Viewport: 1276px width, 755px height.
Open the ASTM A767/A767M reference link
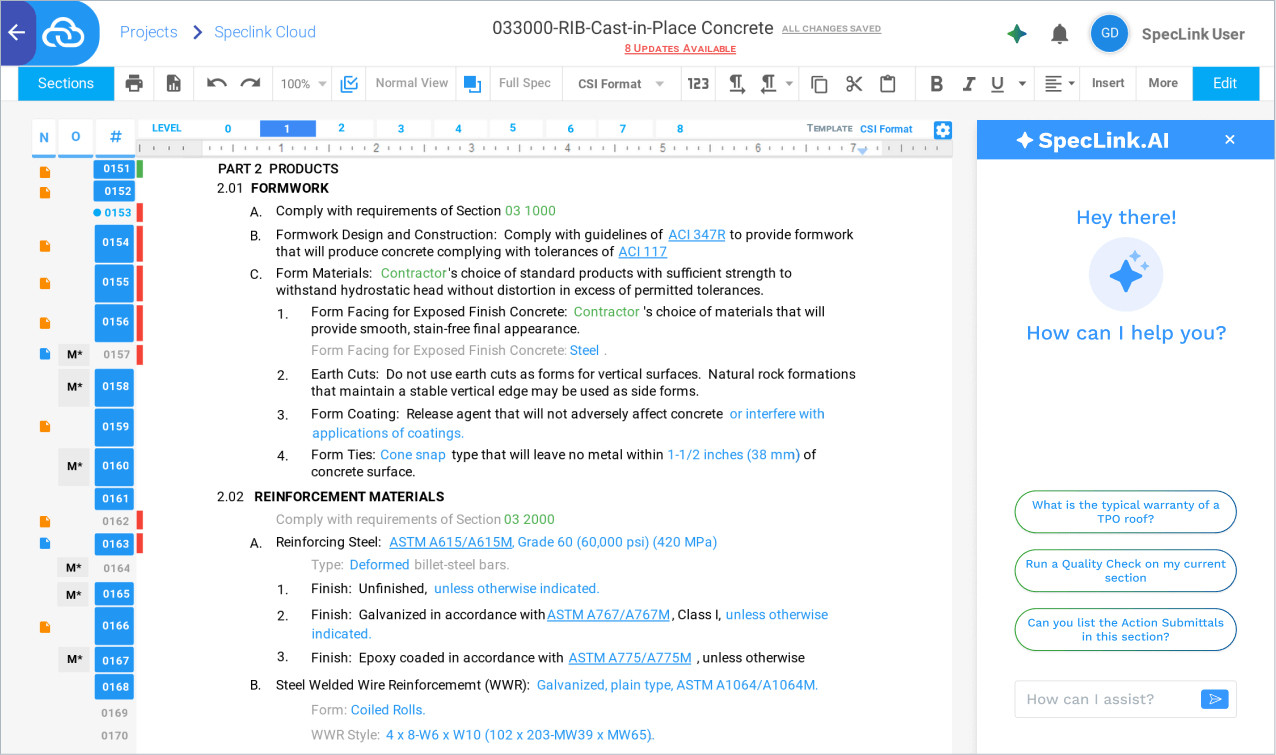[x=609, y=615]
